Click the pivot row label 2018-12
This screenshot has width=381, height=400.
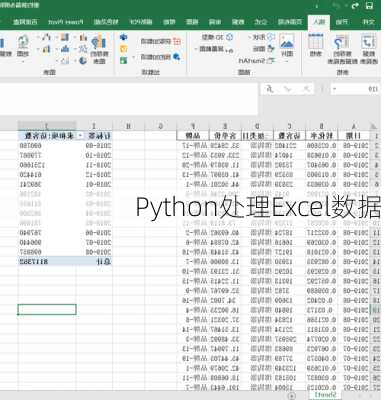99,175
